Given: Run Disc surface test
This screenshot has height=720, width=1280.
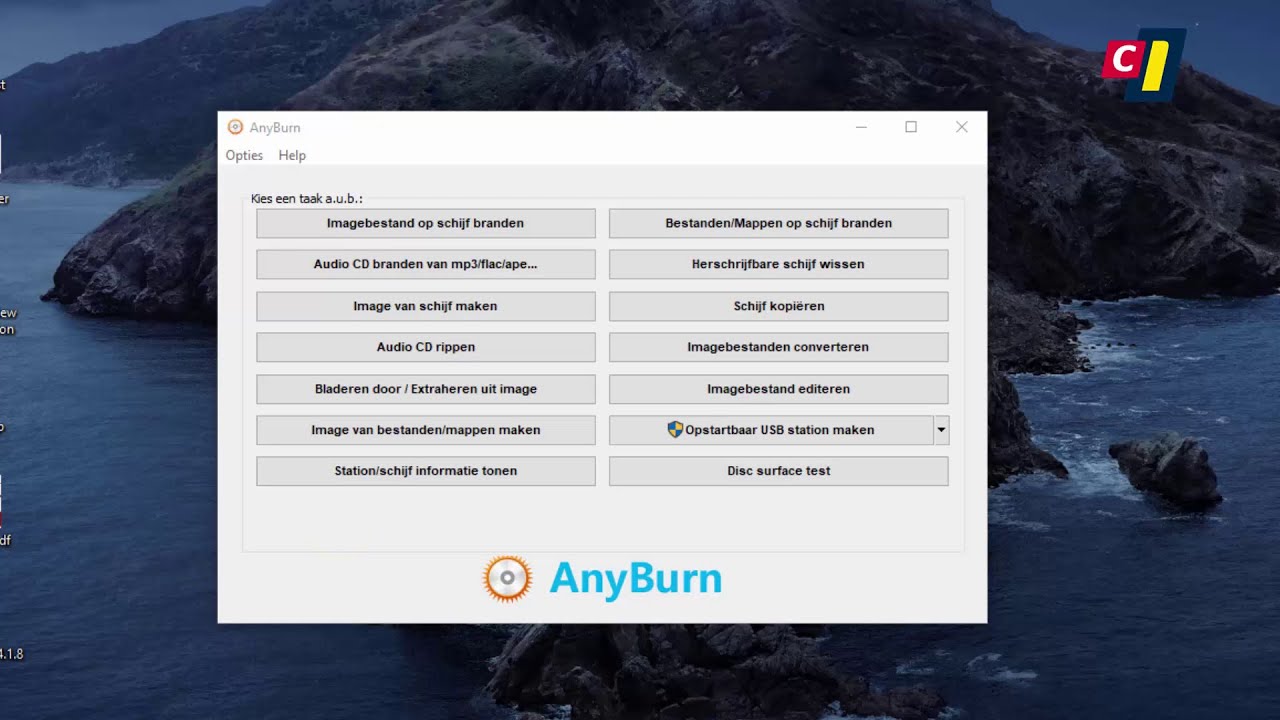Looking at the screenshot, I should (779, 471).
